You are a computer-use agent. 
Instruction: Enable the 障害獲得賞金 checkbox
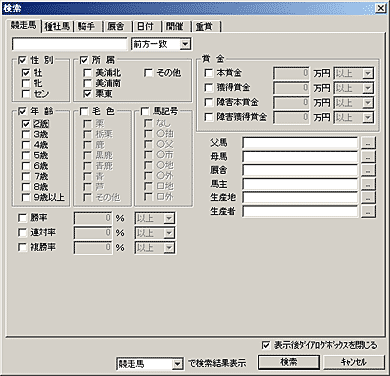[x=209, y=117]
